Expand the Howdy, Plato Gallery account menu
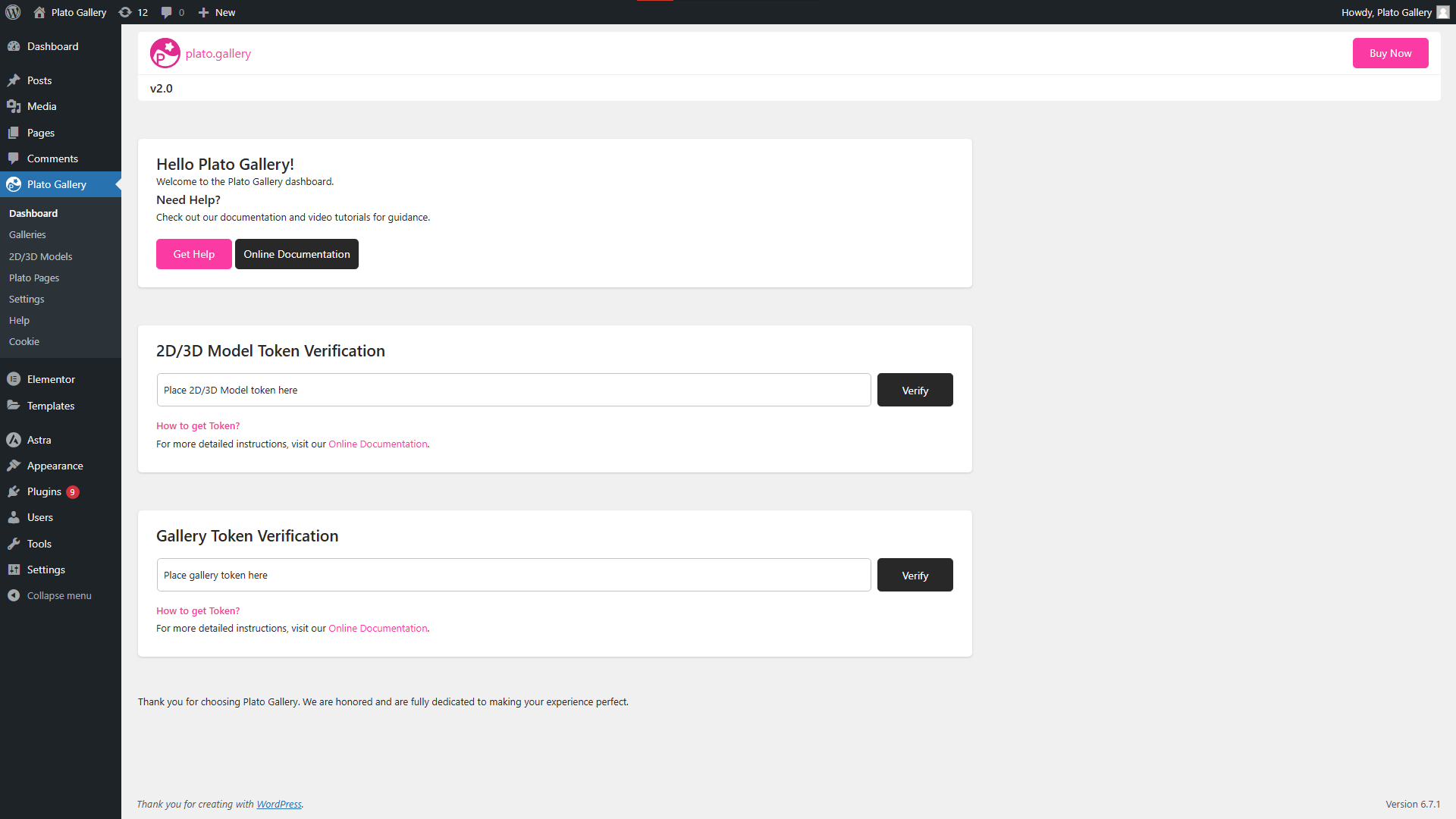 pyautogui.click(x=1386, y=12)
